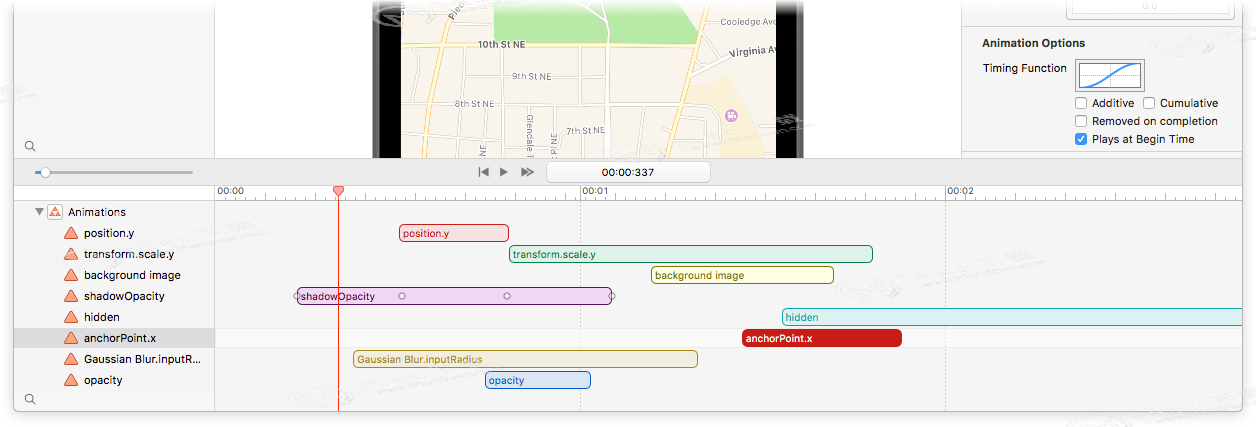
Task: Select the transform.scale.y green timeline bar
Action: click(x=690, y=254)
